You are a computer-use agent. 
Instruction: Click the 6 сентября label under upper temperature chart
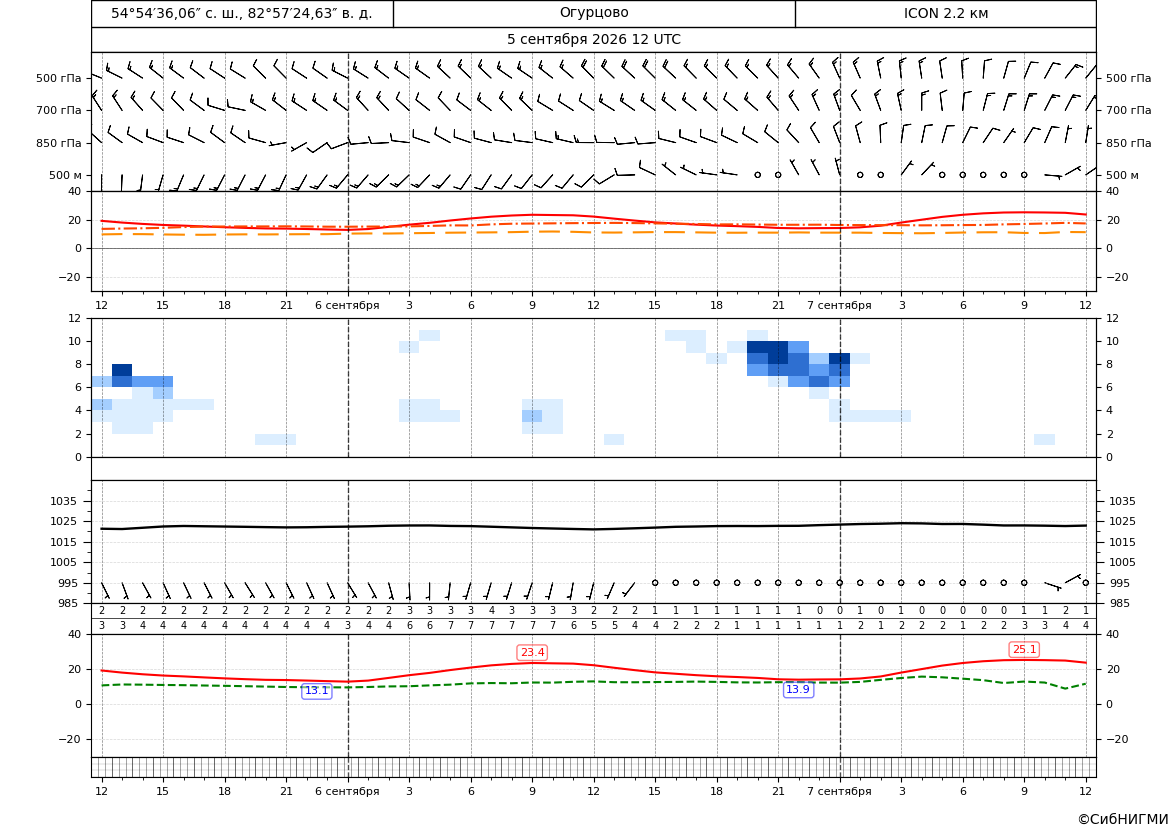click(x=347, y=305)
